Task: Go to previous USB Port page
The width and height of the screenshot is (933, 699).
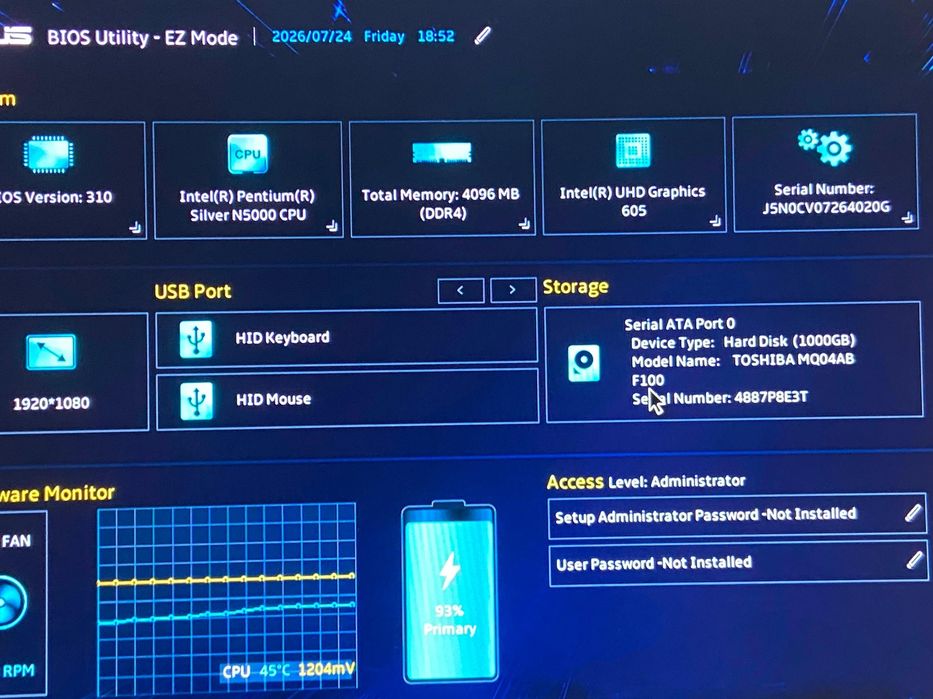Action: (461, 290)
